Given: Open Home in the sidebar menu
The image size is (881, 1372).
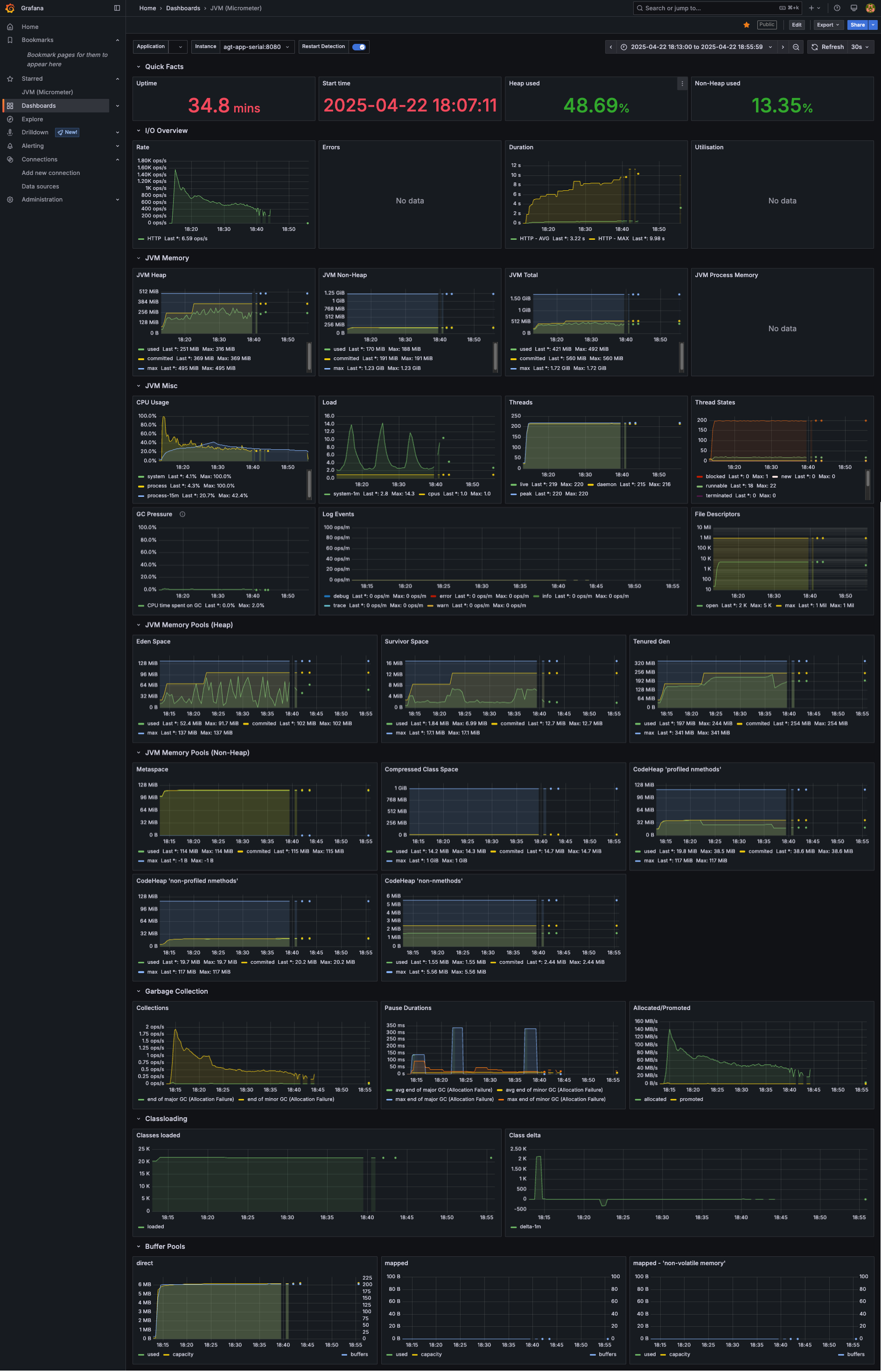Looking at the screenshot, I should (x=30, y=27).
